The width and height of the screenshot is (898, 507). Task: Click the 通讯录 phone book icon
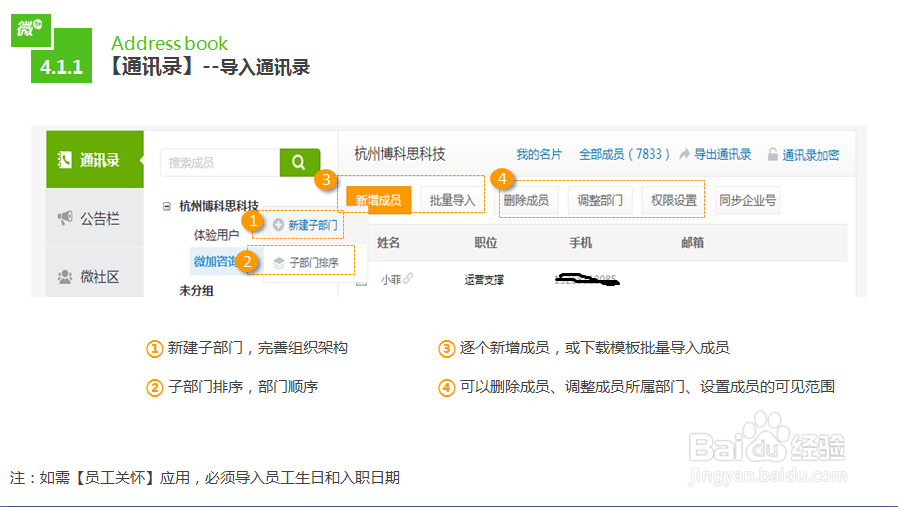65,160
